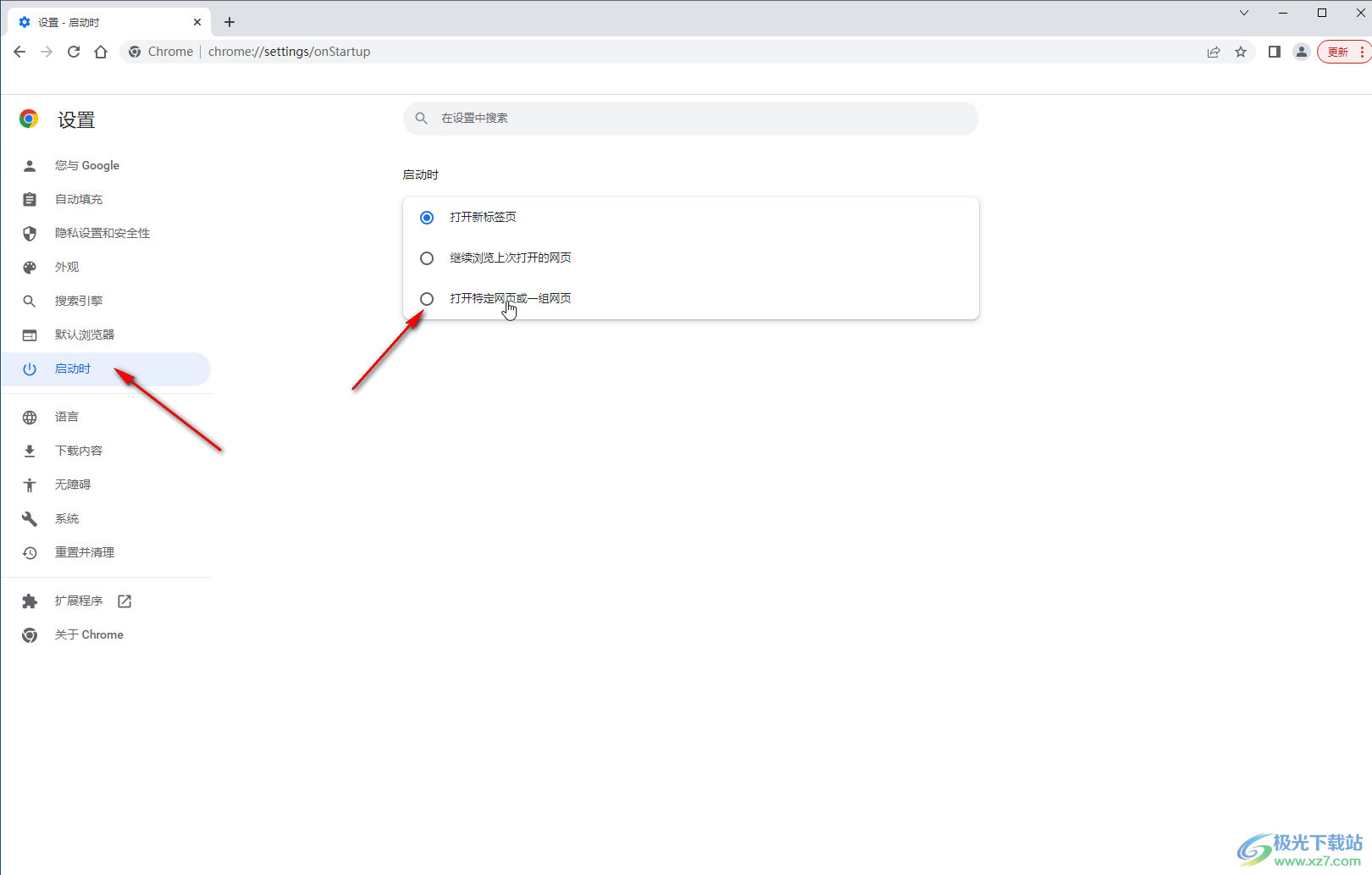Open 启动时 startup section

click(x=106, y=369)
